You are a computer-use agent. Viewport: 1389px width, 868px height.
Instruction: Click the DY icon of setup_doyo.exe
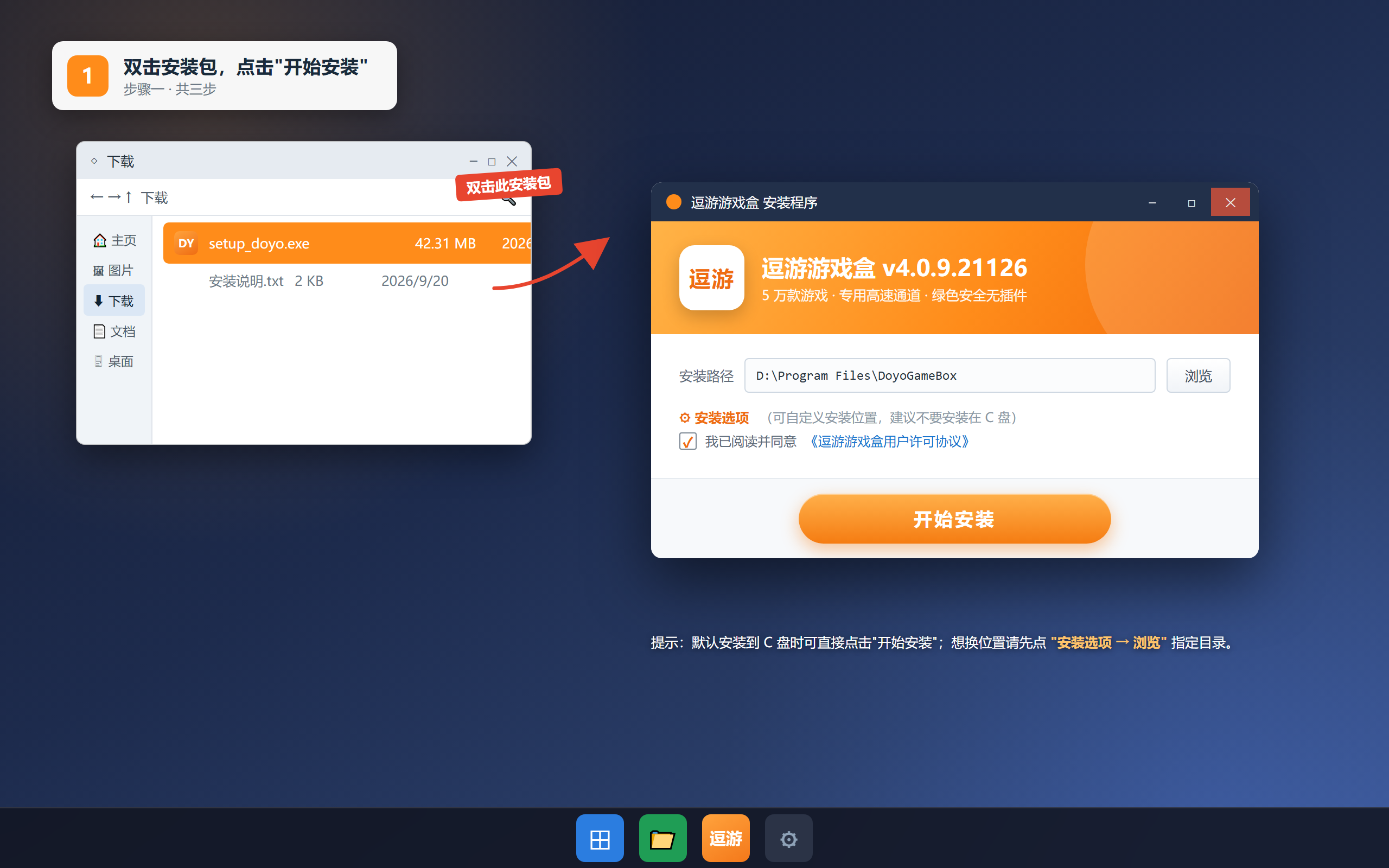click(x=186, y=244)
